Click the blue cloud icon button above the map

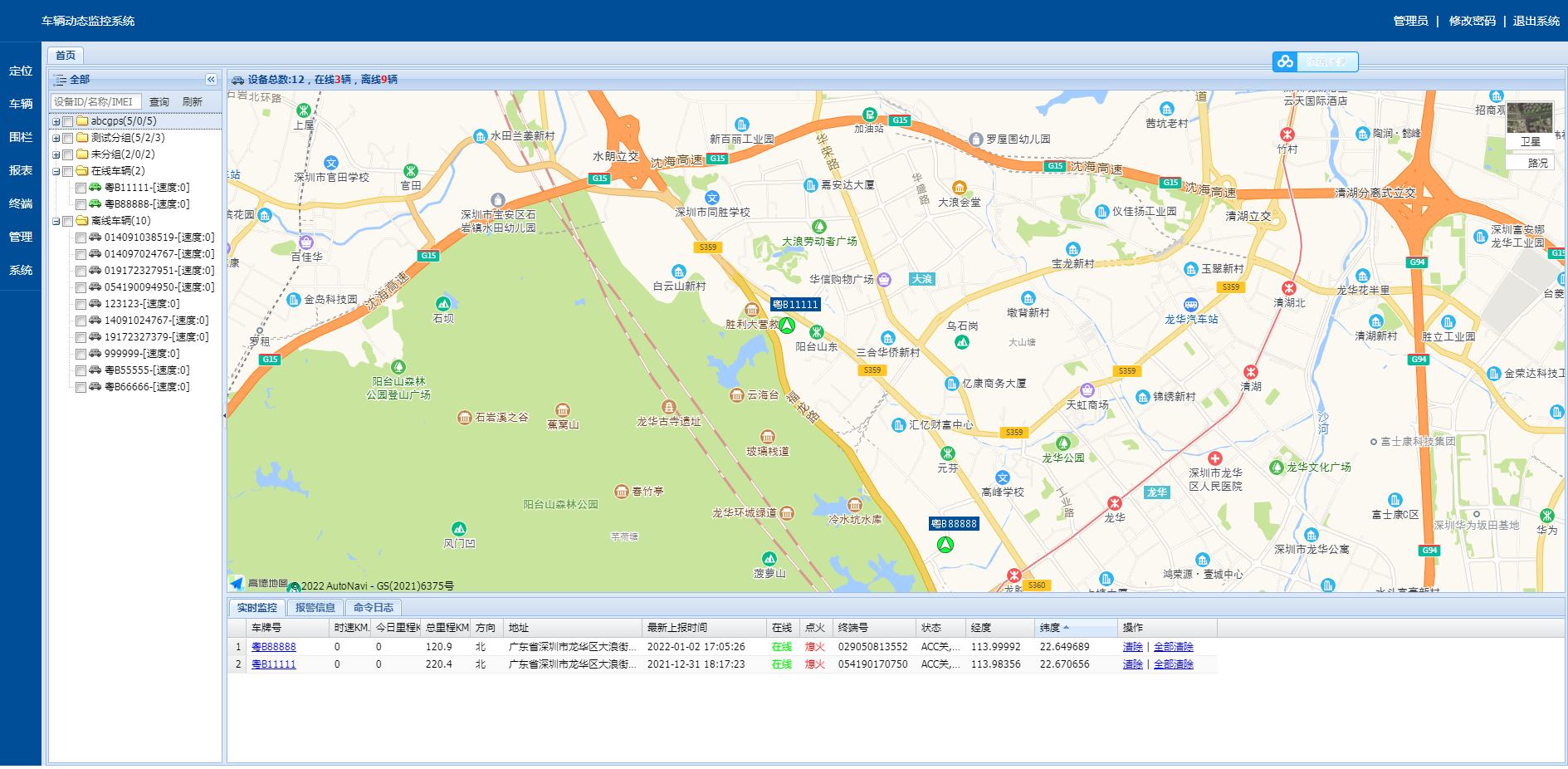(x=1286, y=61)
